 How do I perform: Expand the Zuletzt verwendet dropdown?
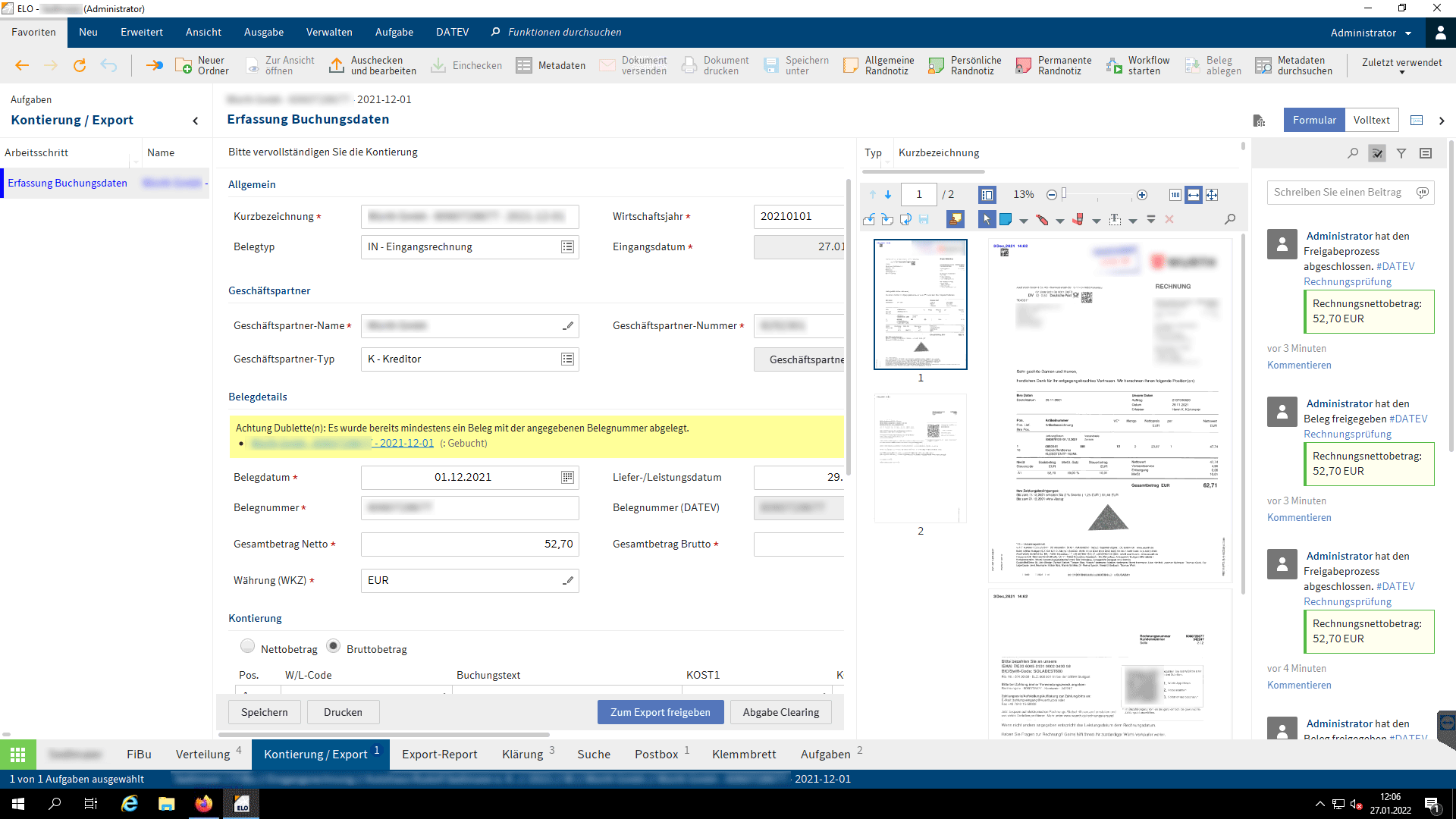tap(1401, 66)
